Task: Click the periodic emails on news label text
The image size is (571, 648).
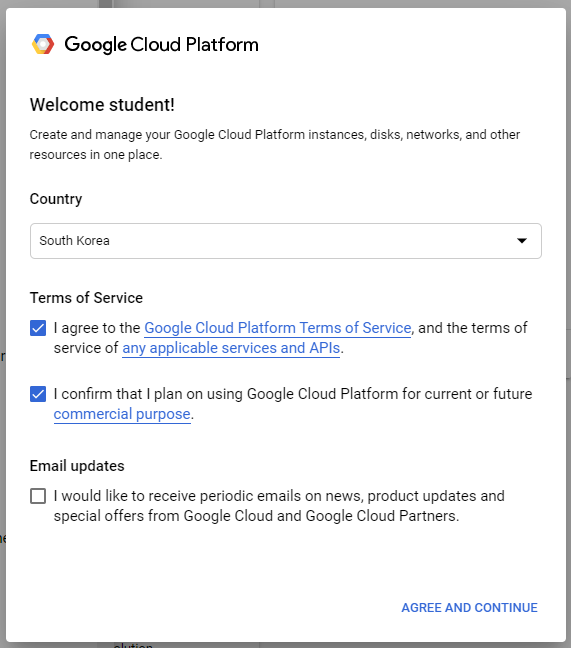Action: click(279, 506)
